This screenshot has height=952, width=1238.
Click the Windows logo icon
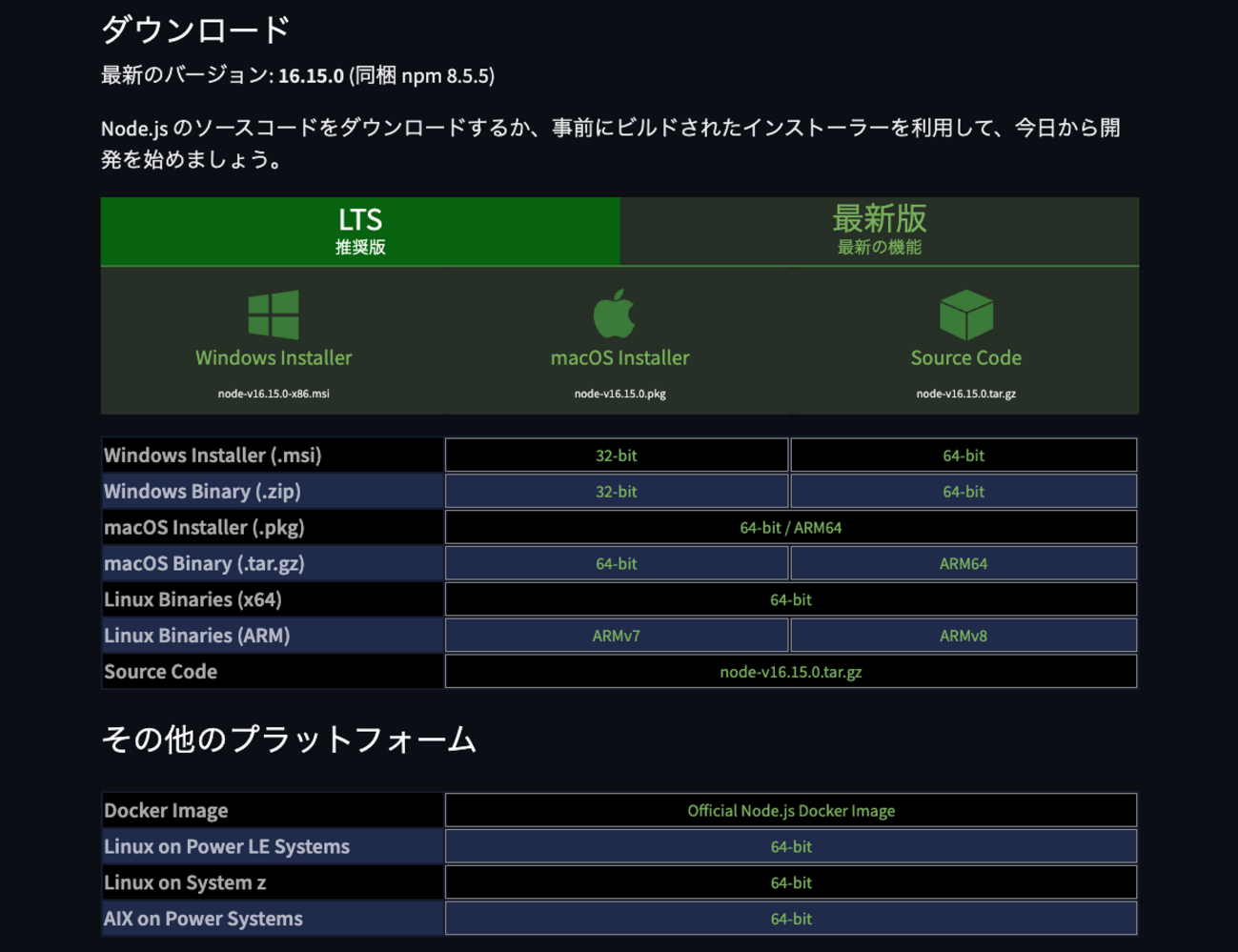point(274,314)
